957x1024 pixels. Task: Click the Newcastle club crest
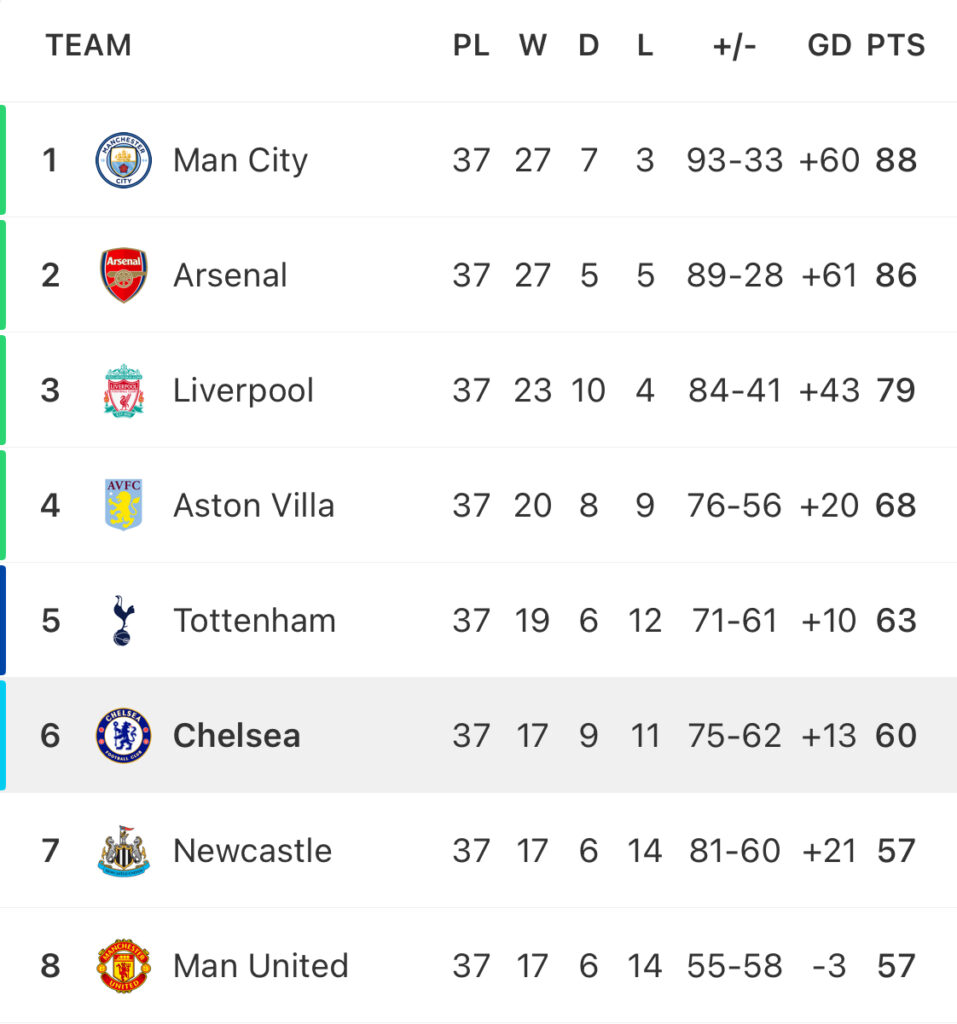coord(123,850)
